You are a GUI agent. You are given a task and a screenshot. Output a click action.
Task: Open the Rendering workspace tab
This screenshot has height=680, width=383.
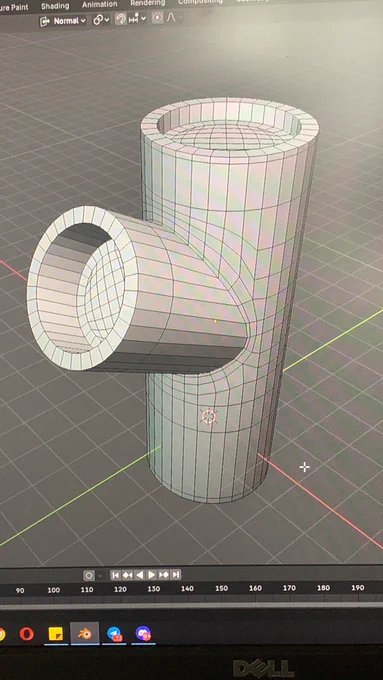pos(147,3)
